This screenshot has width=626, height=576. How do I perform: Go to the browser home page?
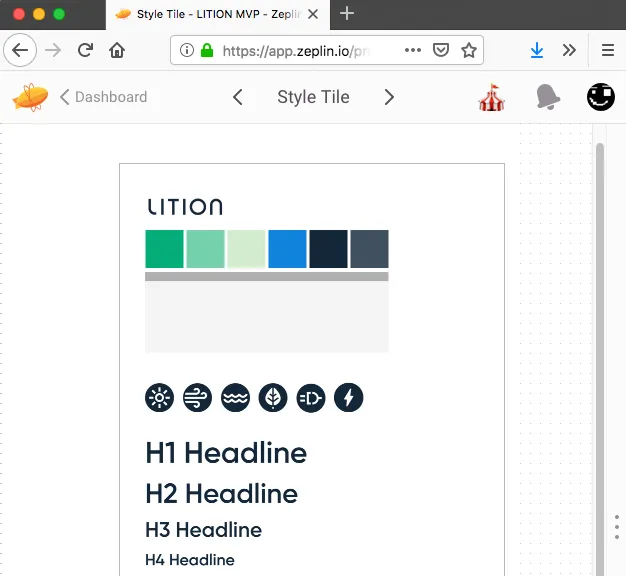coord(117,50)
